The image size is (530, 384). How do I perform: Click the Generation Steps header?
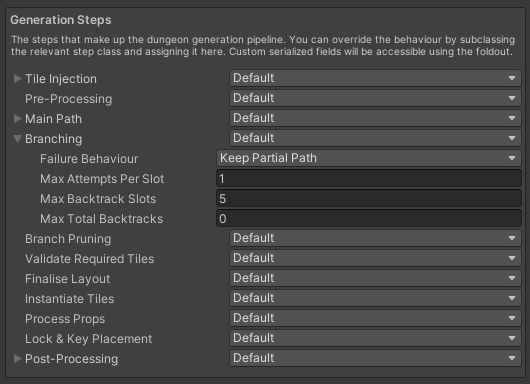coord(61,20)
